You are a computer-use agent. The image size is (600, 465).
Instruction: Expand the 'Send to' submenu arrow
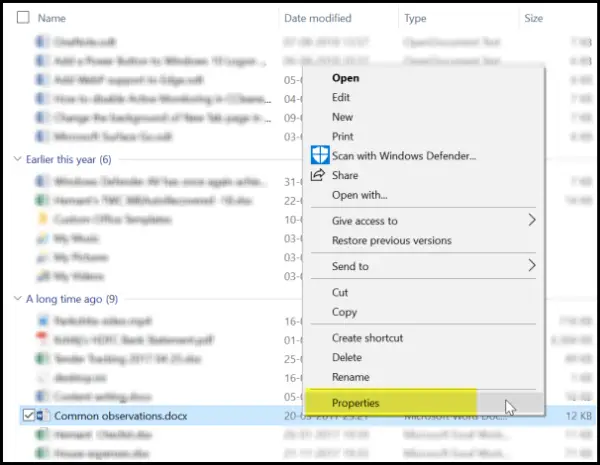point(531,266)
